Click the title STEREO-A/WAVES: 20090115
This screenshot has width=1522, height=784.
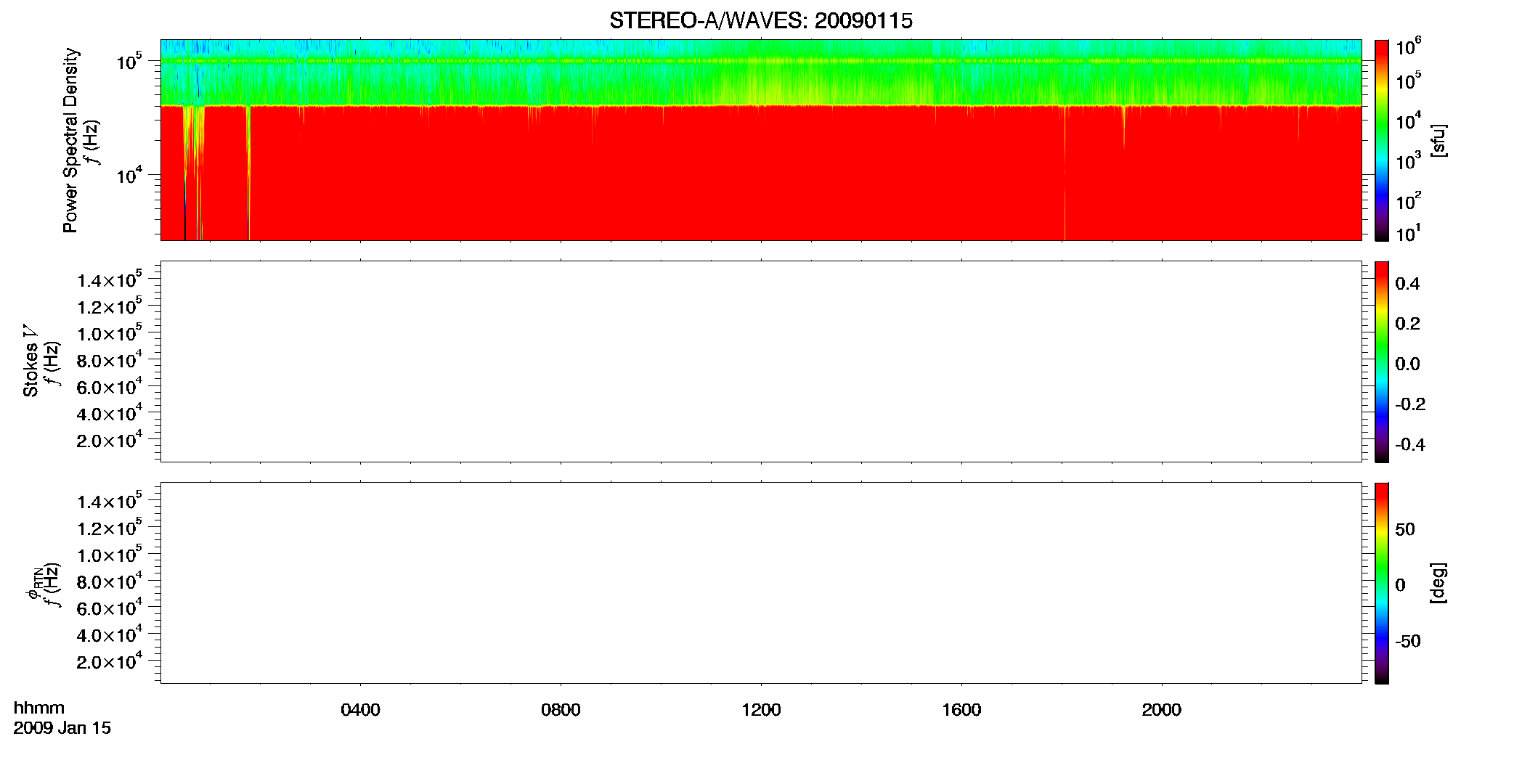coord(760,21)
